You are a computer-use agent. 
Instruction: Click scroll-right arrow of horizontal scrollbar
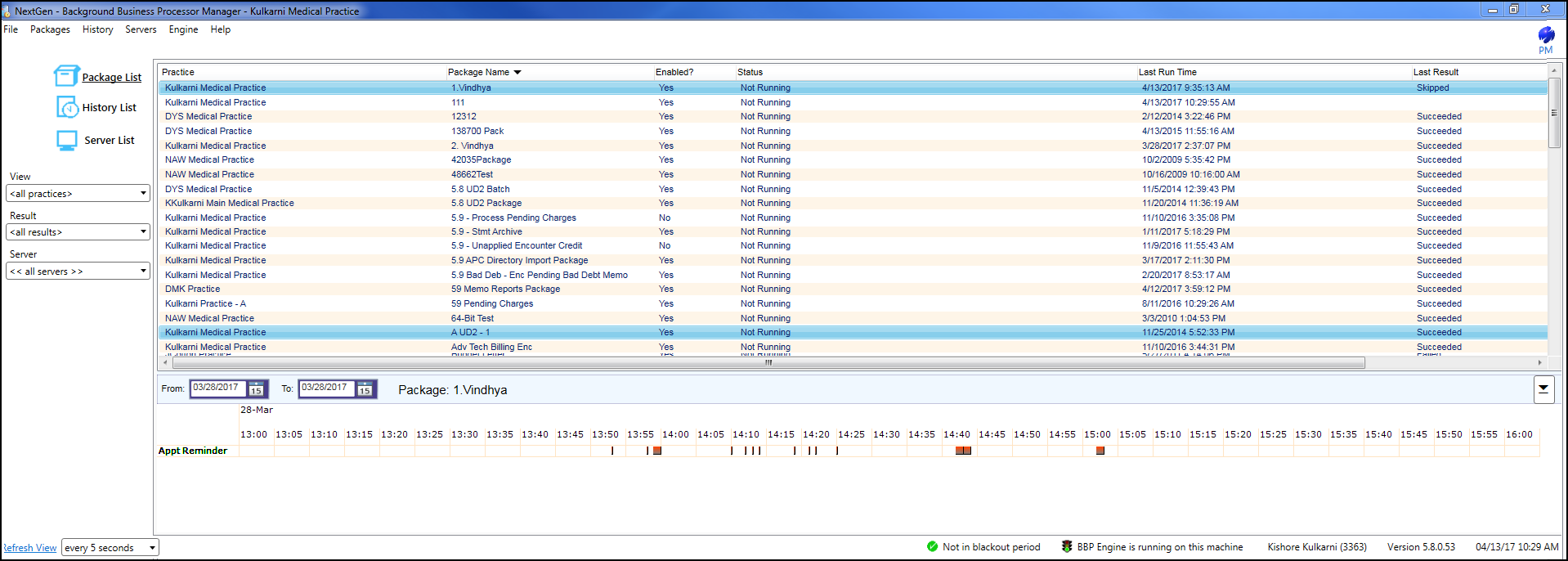1540,362
